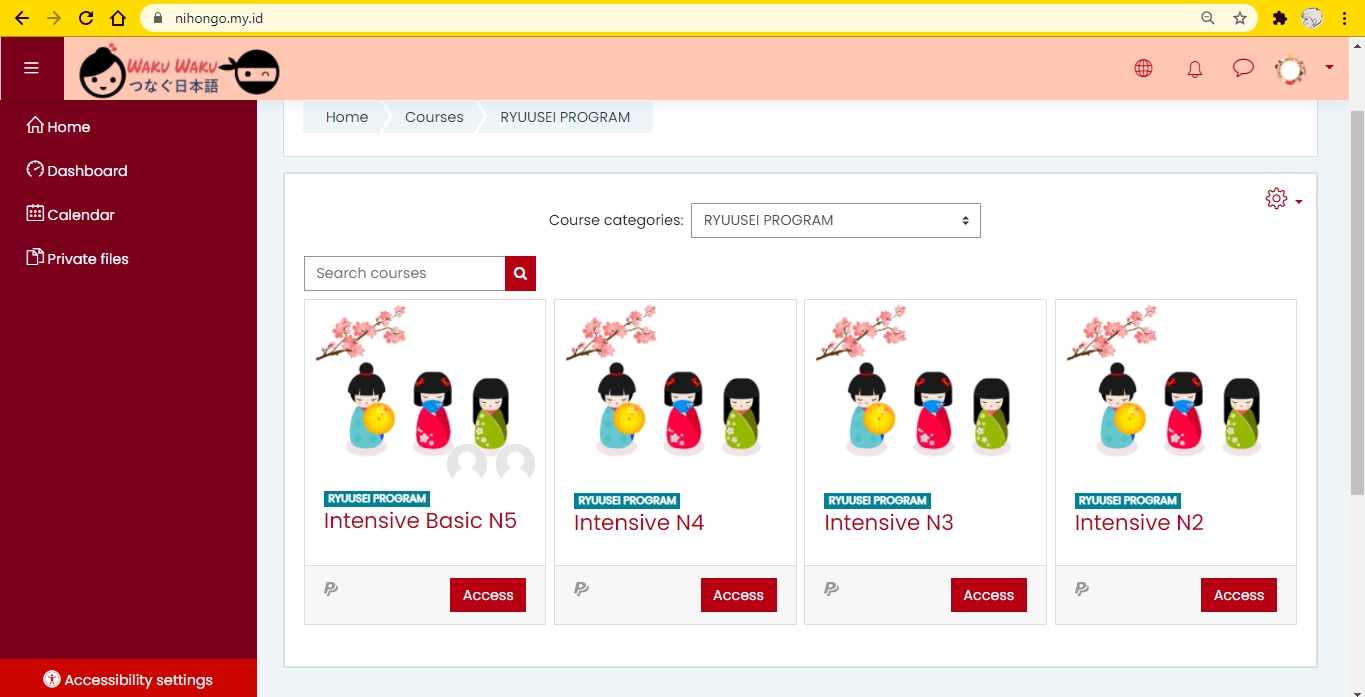
Task: Focus the Search courses field
Action: [404, 273]
